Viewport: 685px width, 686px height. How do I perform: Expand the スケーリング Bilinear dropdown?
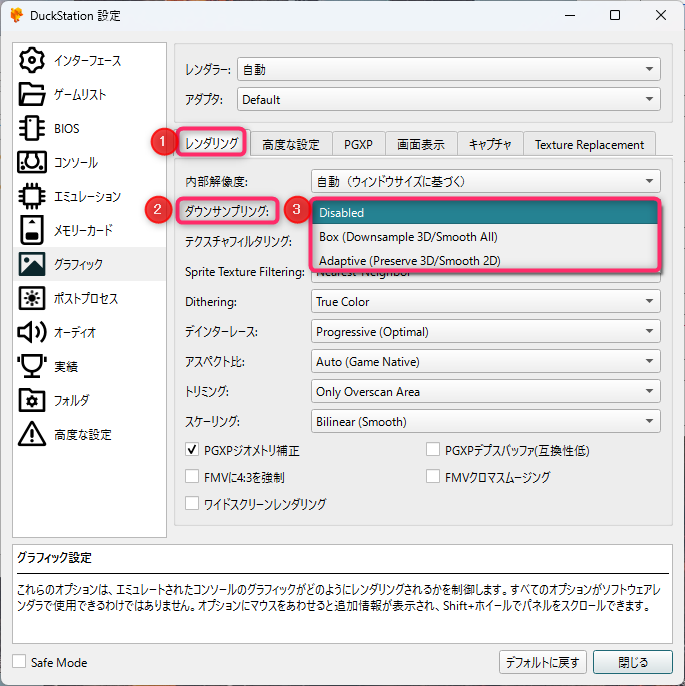point(485,422)
